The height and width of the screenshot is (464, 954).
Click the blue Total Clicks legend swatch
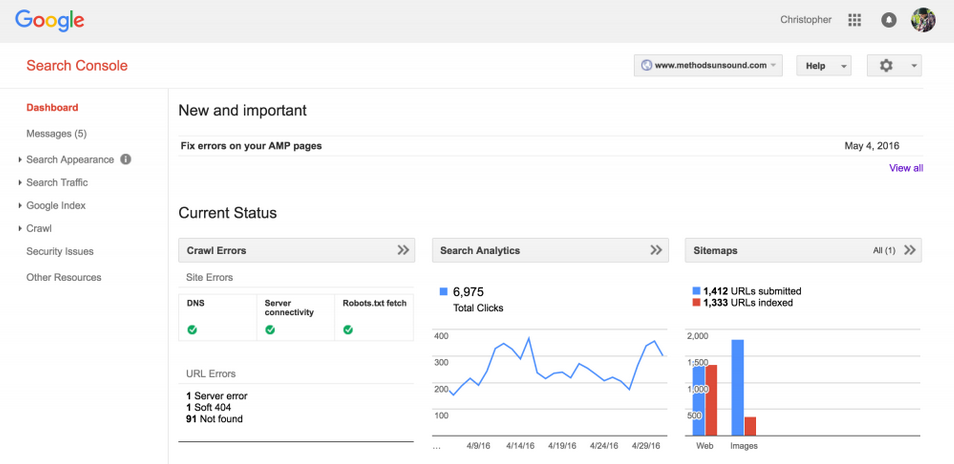[443, 292]
